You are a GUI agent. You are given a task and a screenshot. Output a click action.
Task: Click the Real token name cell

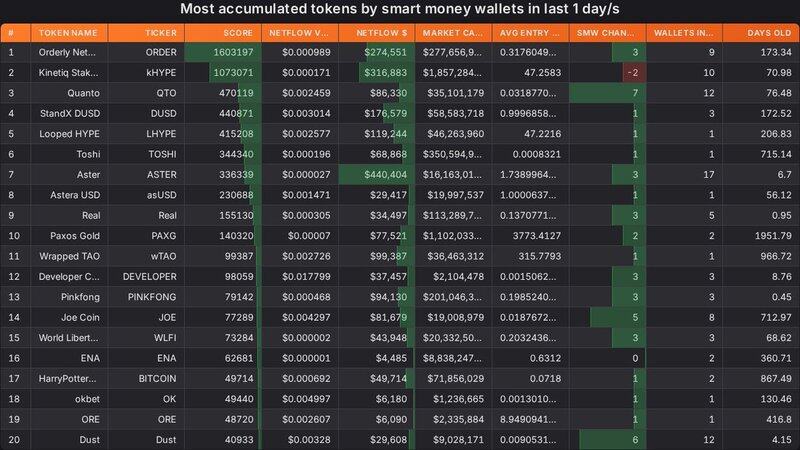[69, 215]
